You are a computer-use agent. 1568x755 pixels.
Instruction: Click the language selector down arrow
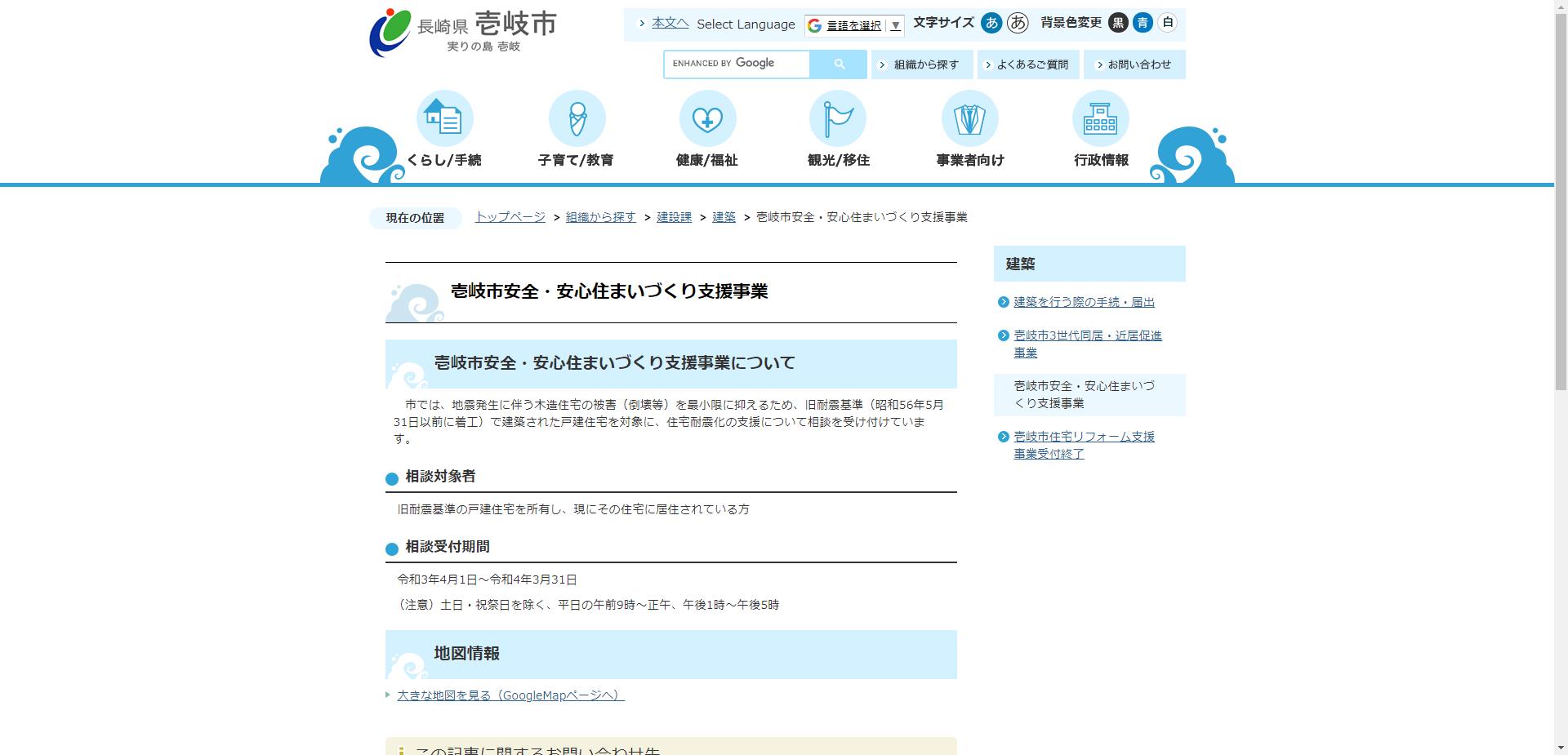coord(894,25)
